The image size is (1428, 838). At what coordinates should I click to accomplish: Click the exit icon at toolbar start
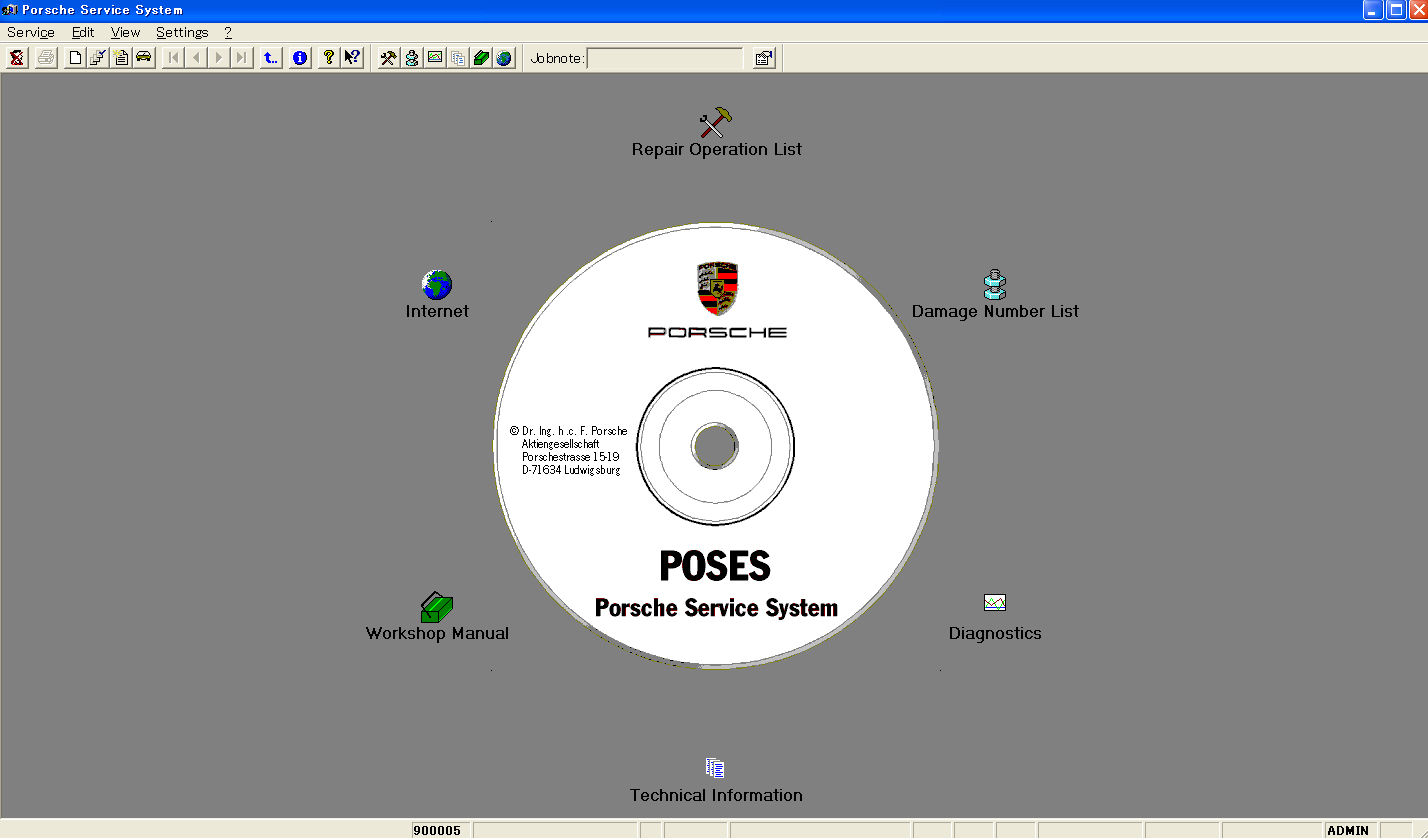click(x=17, y=58)
